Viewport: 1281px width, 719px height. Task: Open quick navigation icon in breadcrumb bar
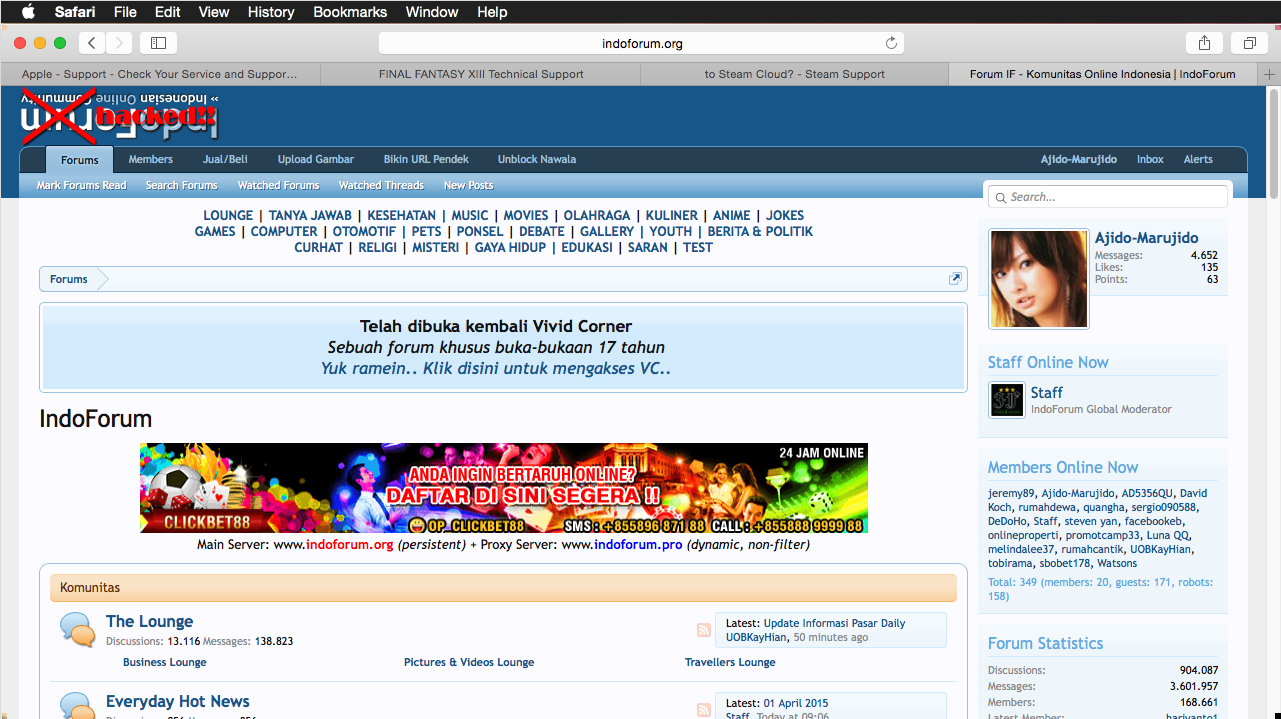tap(955, 279)
